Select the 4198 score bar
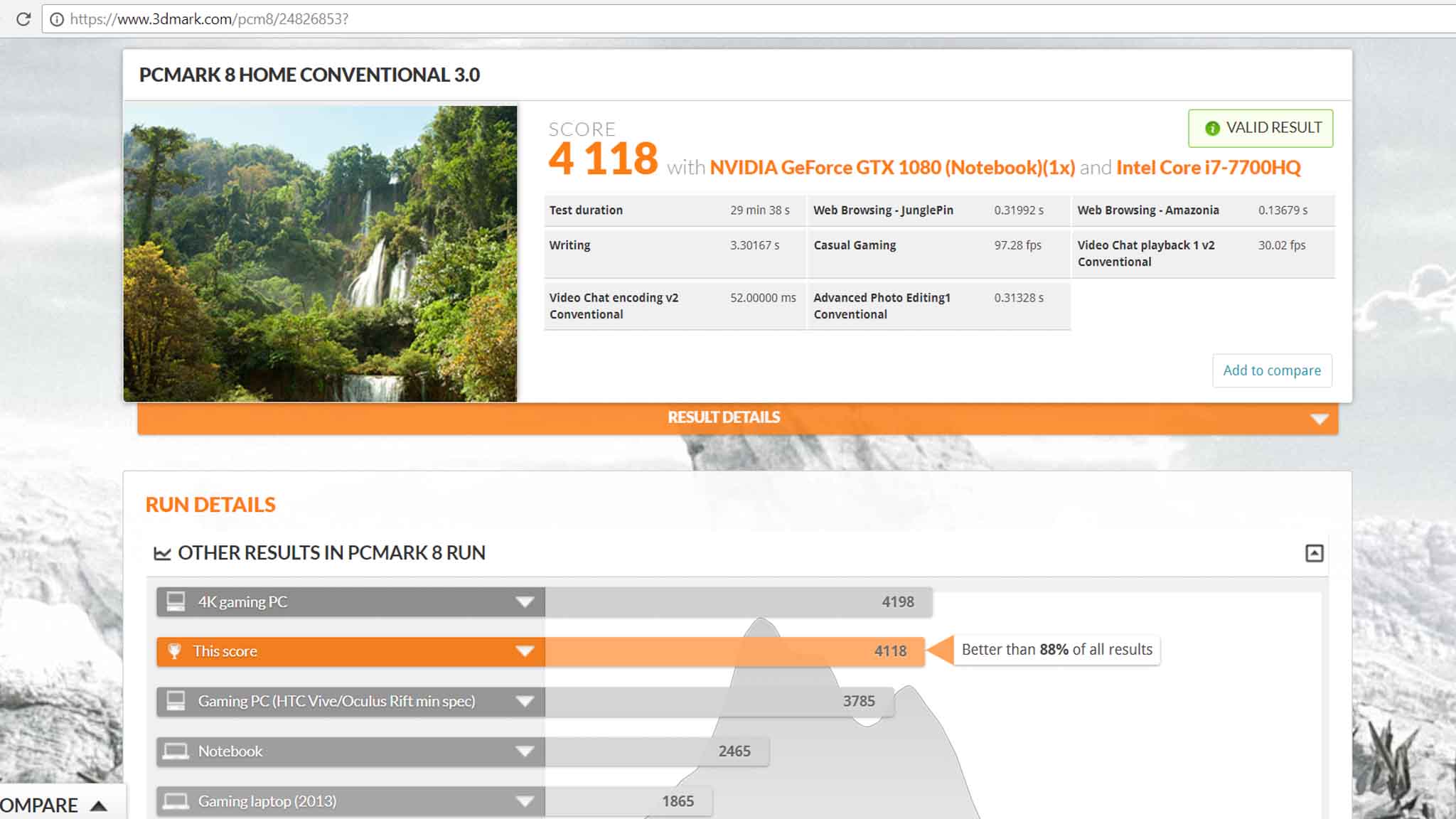 click(739, 602)
